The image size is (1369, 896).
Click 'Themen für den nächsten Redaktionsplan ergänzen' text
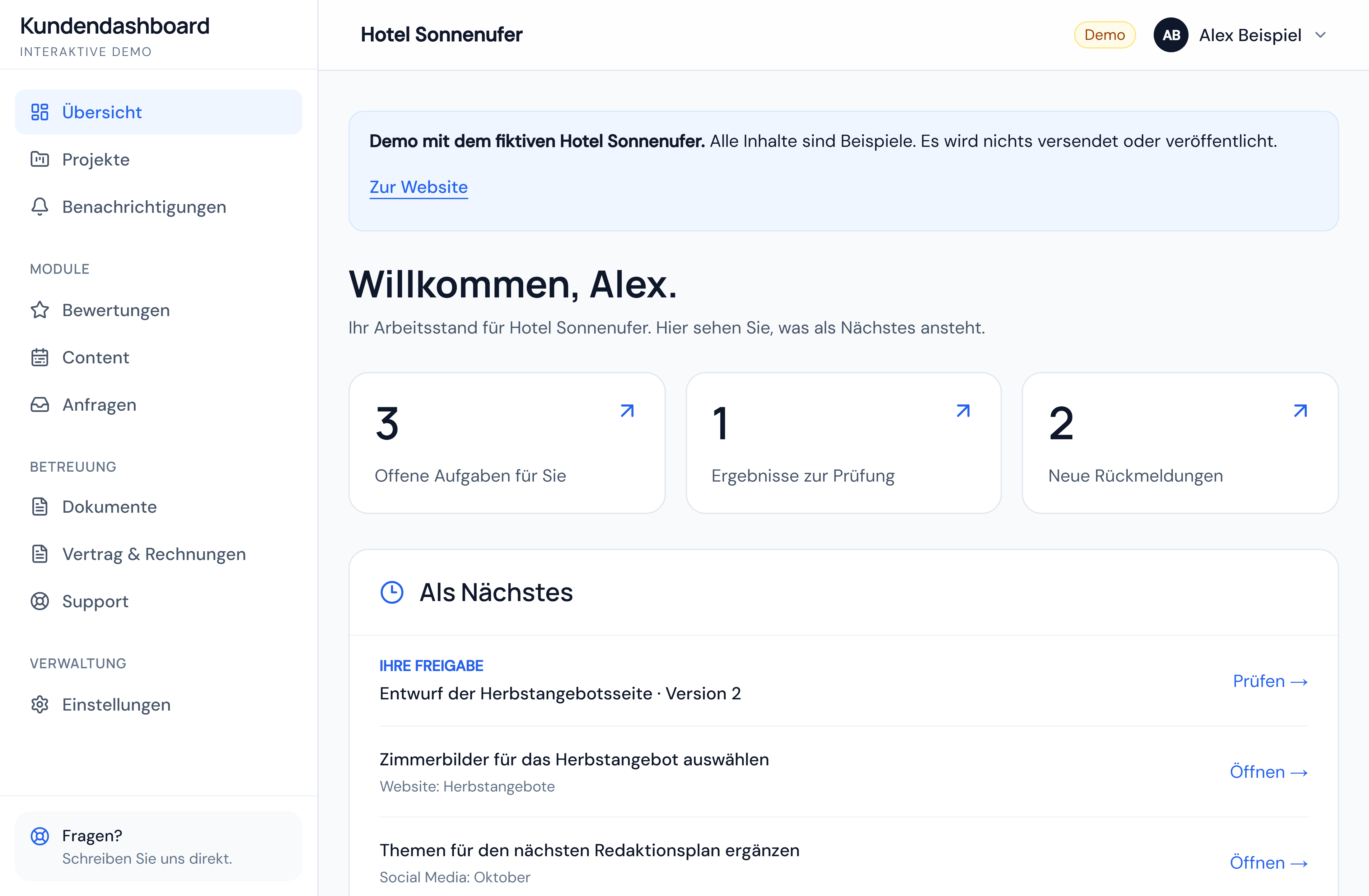coord(590,851)
